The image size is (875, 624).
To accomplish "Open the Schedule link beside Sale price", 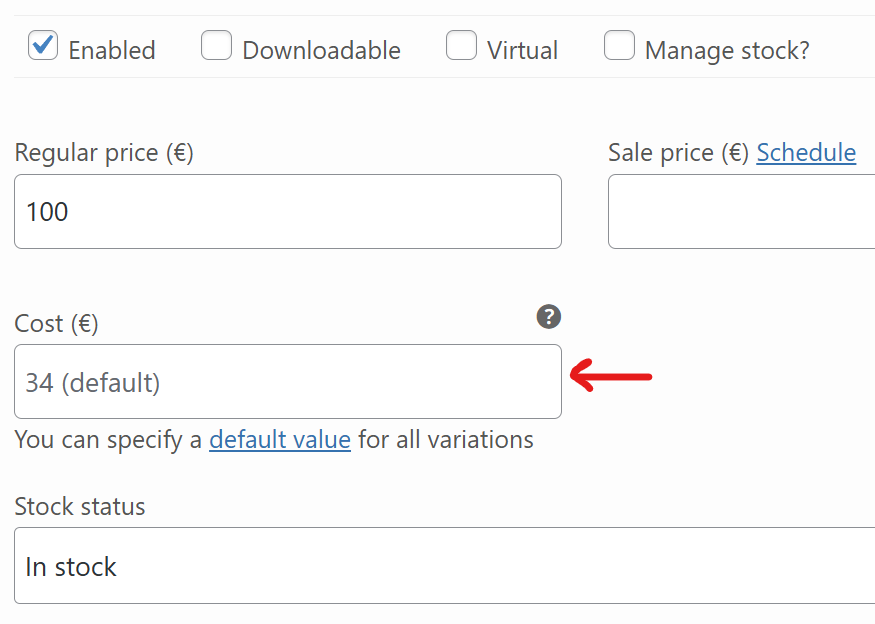I will tap(806, 153).
